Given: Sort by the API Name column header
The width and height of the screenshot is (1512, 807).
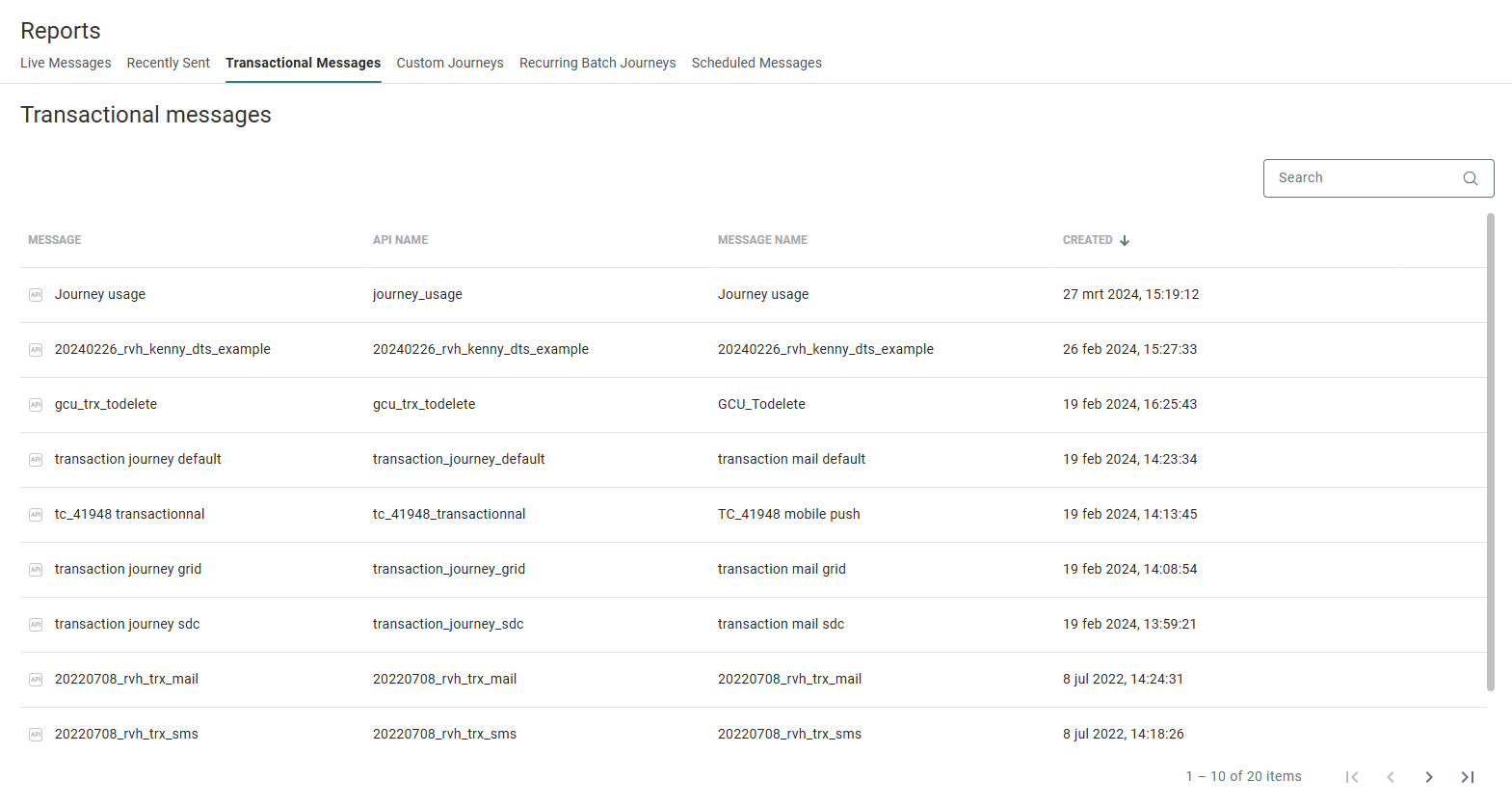Looking at the screenshot, I should tap(400, 240).
